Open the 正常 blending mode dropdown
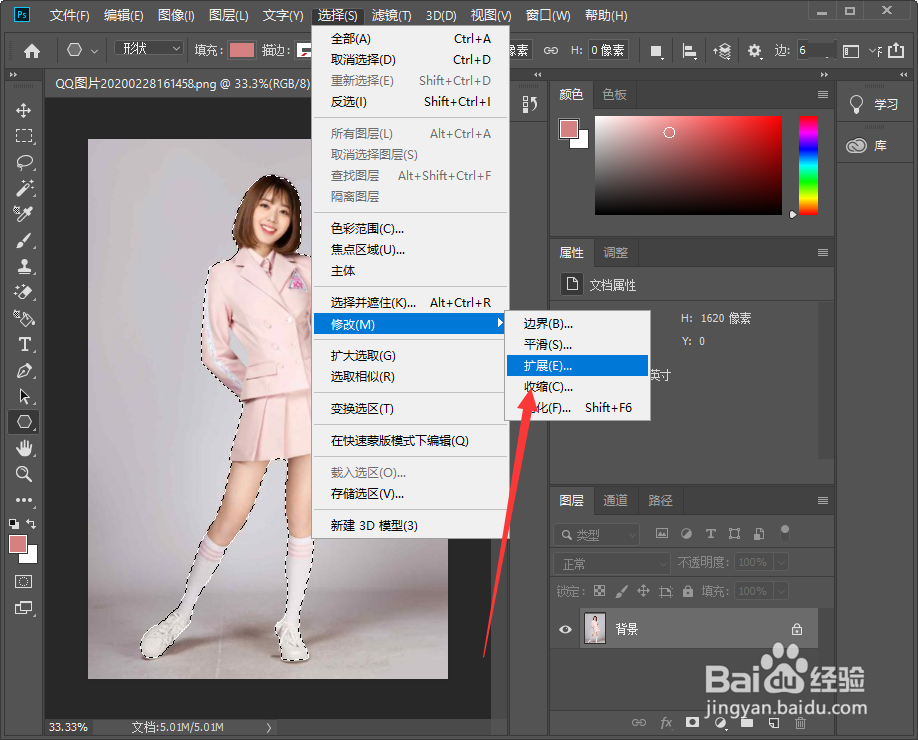The image size is (918, 740). pyautogui.click(x=611, y=562)
